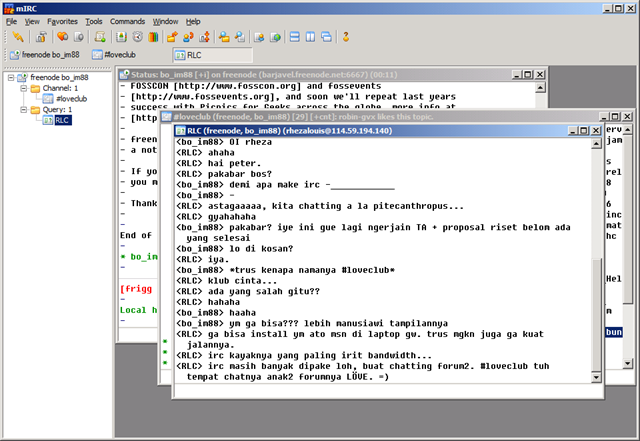Collapse the Query: 1 folder expander
This screenshot has height=441, width=640.
coord(24,109)
